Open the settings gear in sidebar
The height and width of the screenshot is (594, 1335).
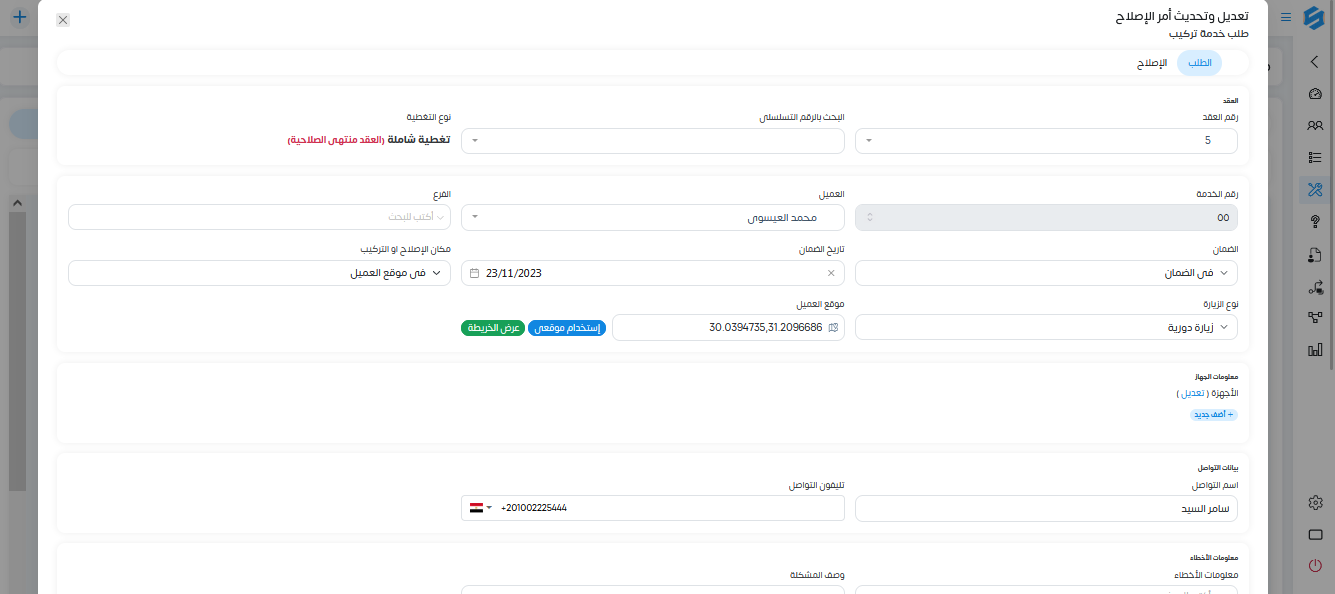click(x=1315, y=503)
